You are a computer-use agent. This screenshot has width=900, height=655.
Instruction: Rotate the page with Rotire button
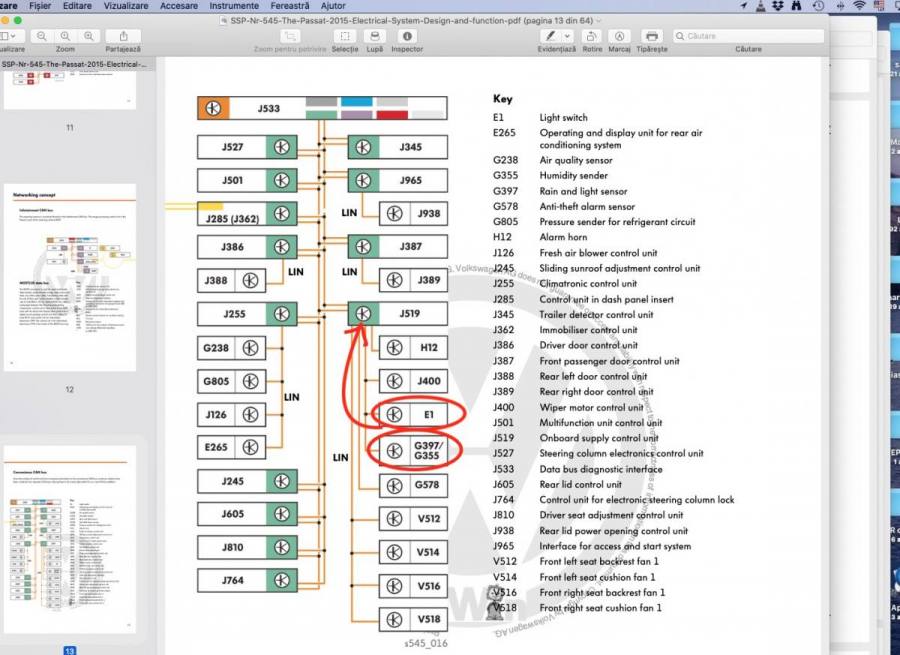pos(592,36)
